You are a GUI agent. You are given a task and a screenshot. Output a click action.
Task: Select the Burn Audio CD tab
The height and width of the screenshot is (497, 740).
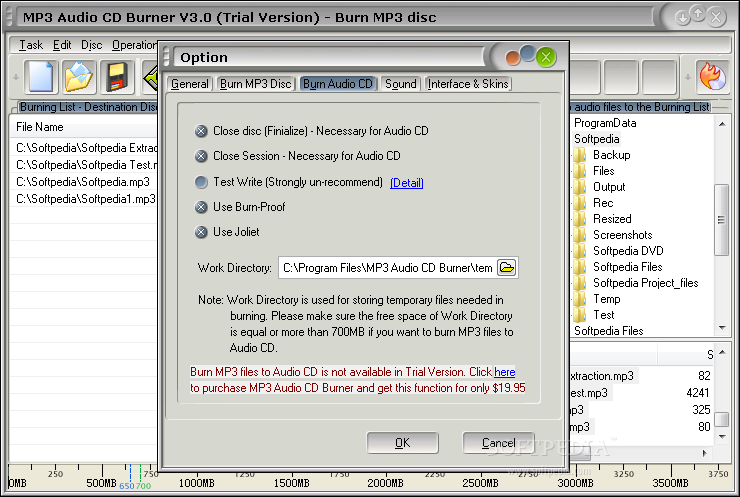(338, 84)
